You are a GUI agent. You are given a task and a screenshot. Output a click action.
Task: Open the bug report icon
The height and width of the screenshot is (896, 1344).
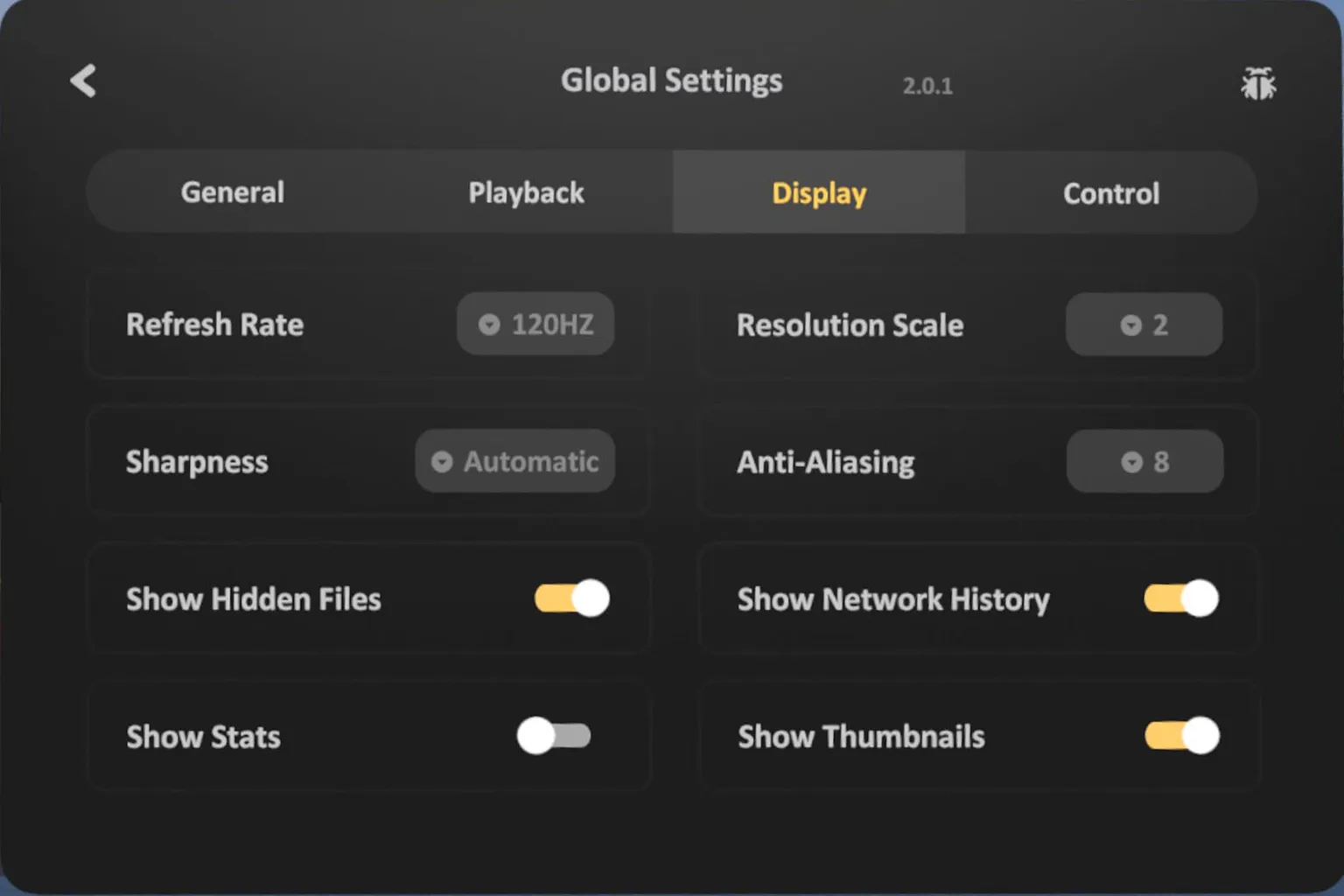click(1257, 84)
